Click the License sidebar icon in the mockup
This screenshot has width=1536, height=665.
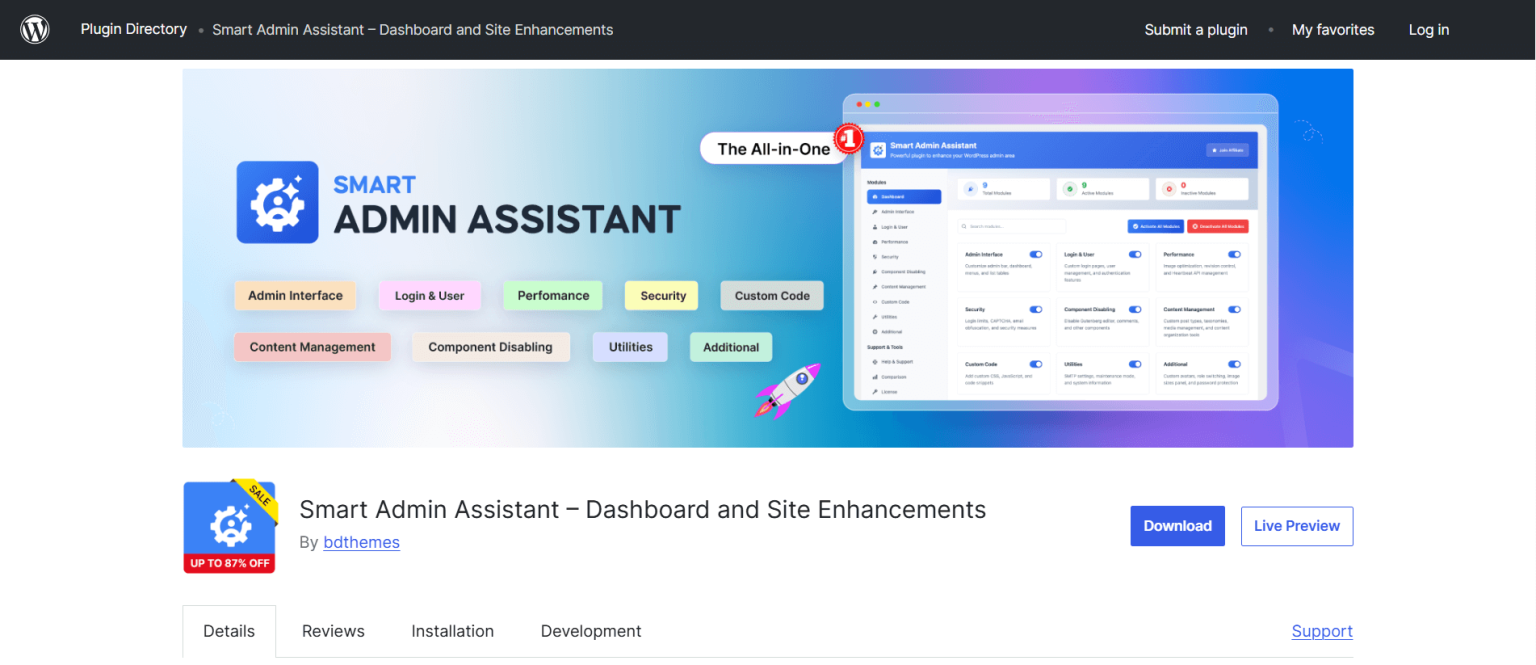coord(875,392)
